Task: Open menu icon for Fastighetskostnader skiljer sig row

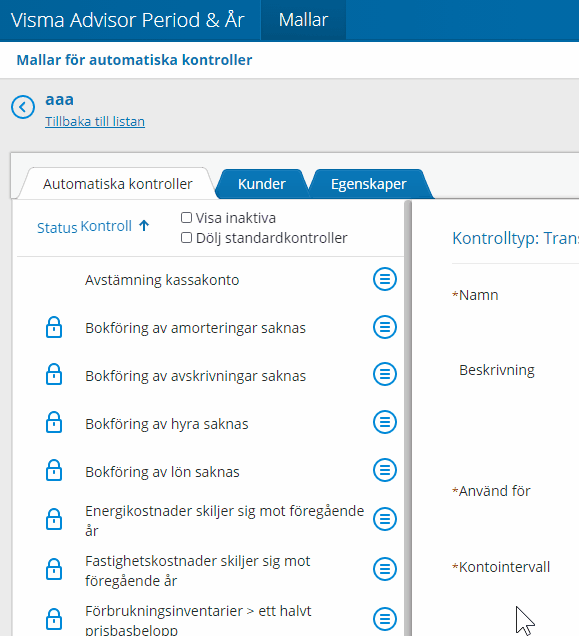Action: pos(385,569)
